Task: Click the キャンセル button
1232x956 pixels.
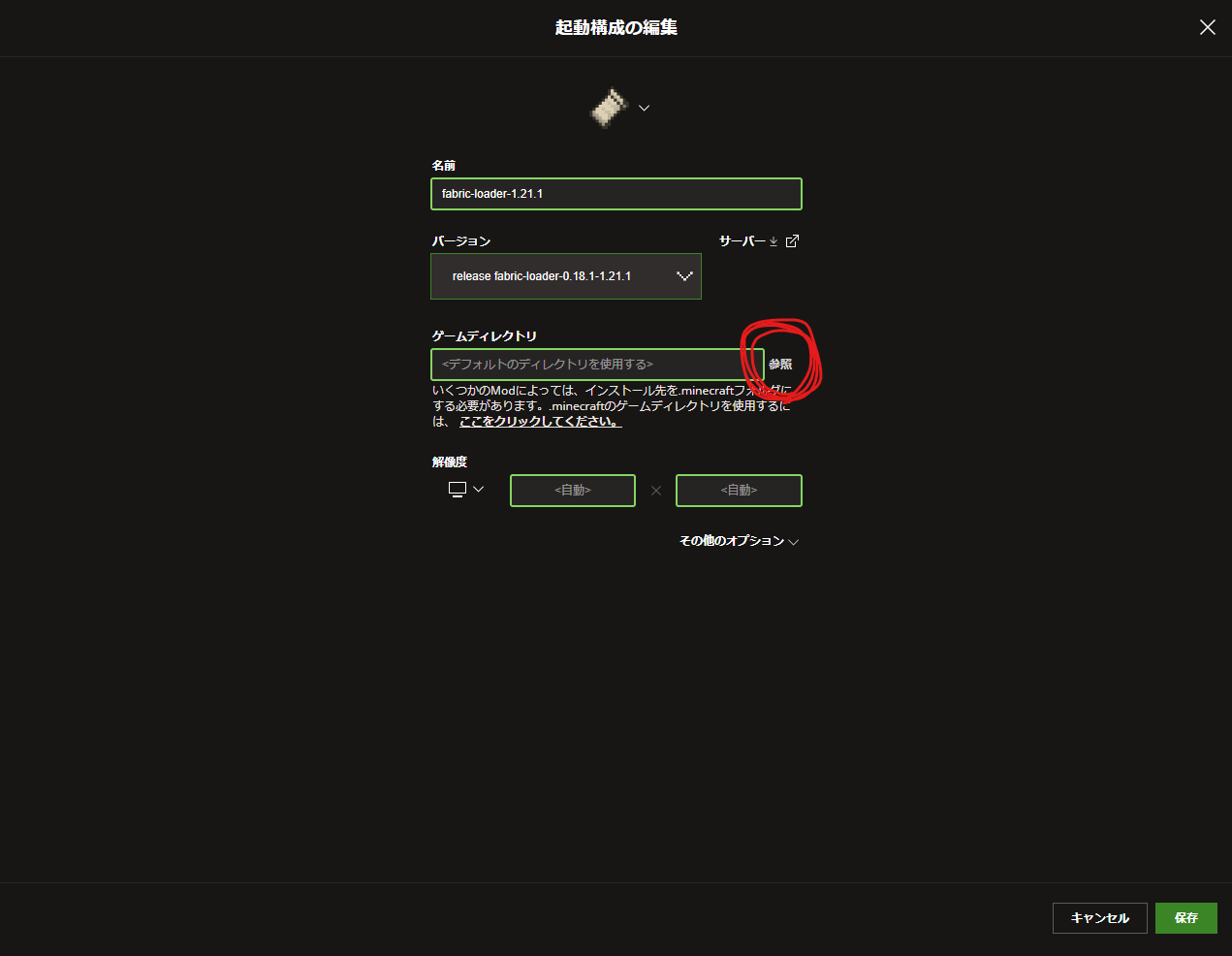Action: point(1100,918)
